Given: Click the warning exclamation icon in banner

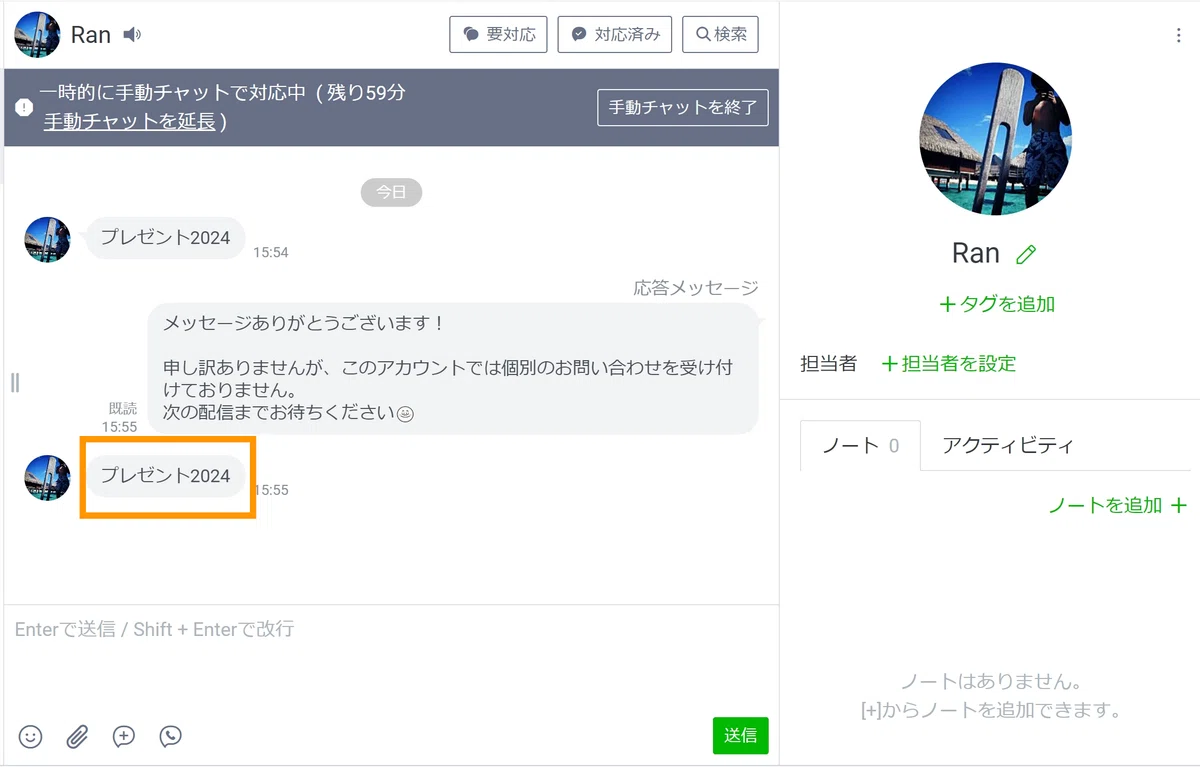Looking at the screenshot, I should point(24,107).
